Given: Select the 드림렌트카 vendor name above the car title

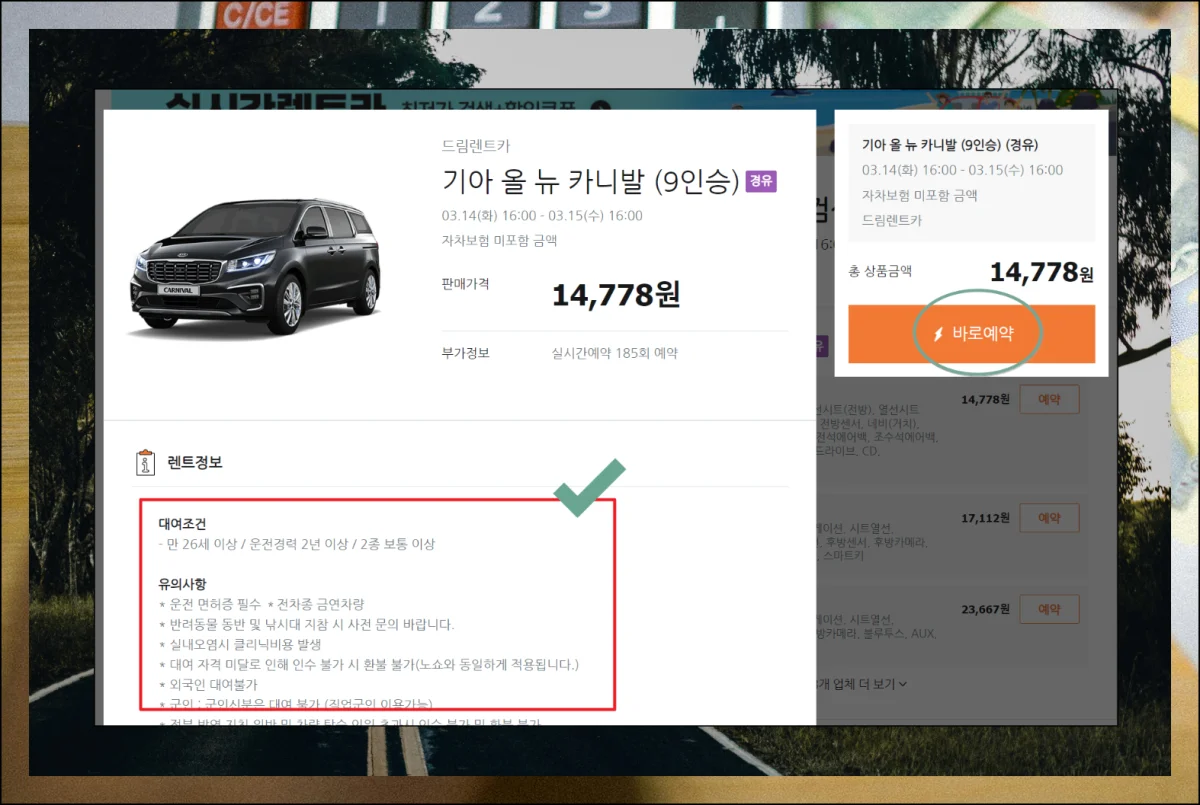Looking at the screenshot, I should click(x=476, y=146).
